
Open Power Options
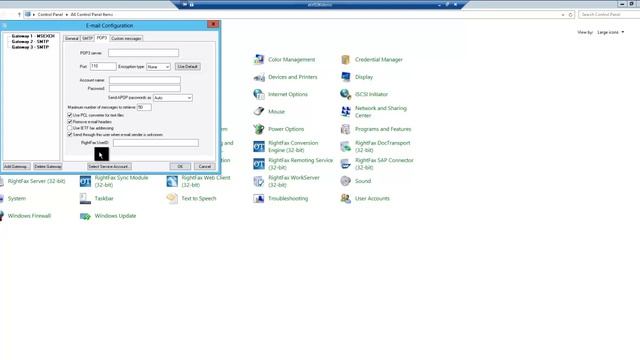point(279,129)
